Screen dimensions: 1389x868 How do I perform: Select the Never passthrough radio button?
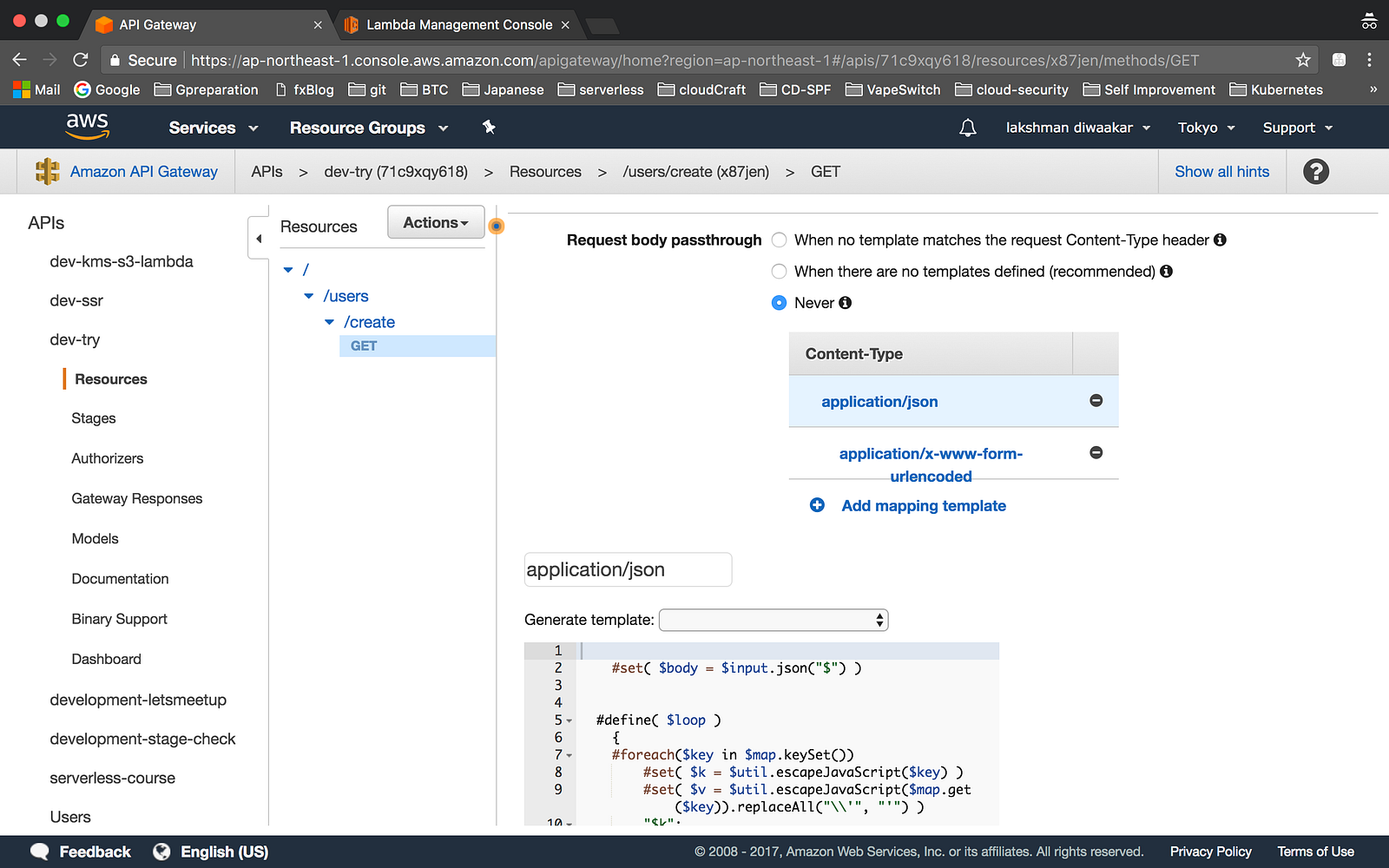pos(780,303)
